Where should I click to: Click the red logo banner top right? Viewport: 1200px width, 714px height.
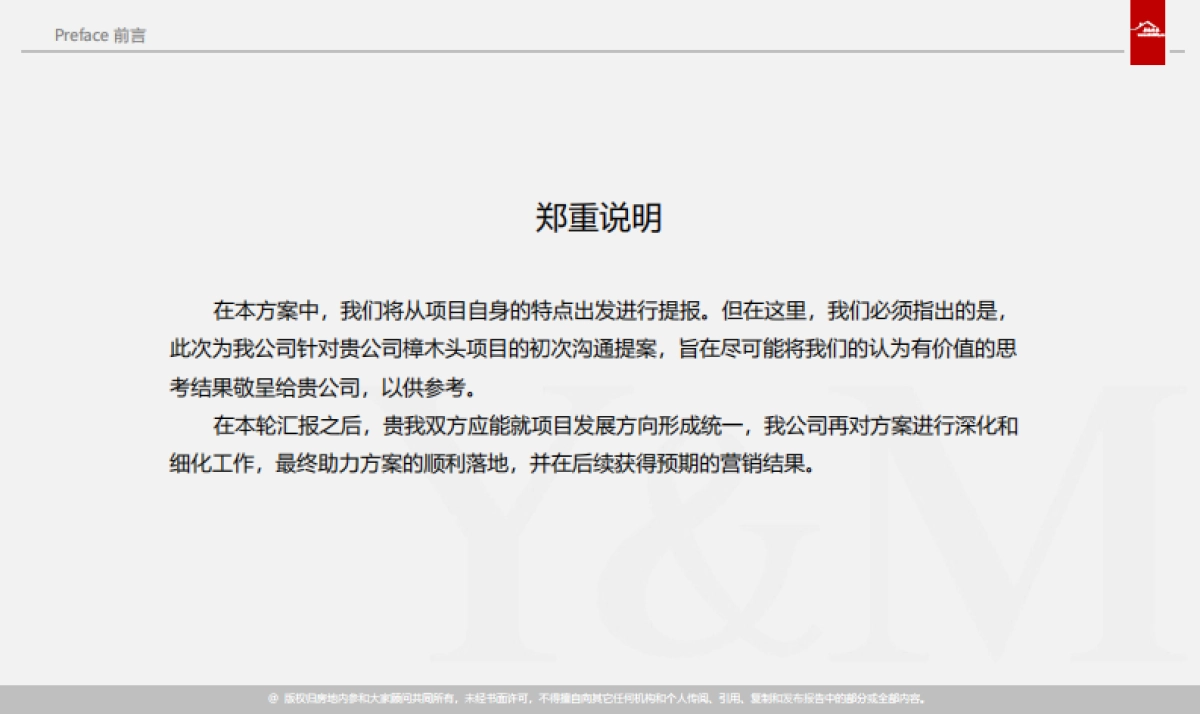tap(1147, 30)
